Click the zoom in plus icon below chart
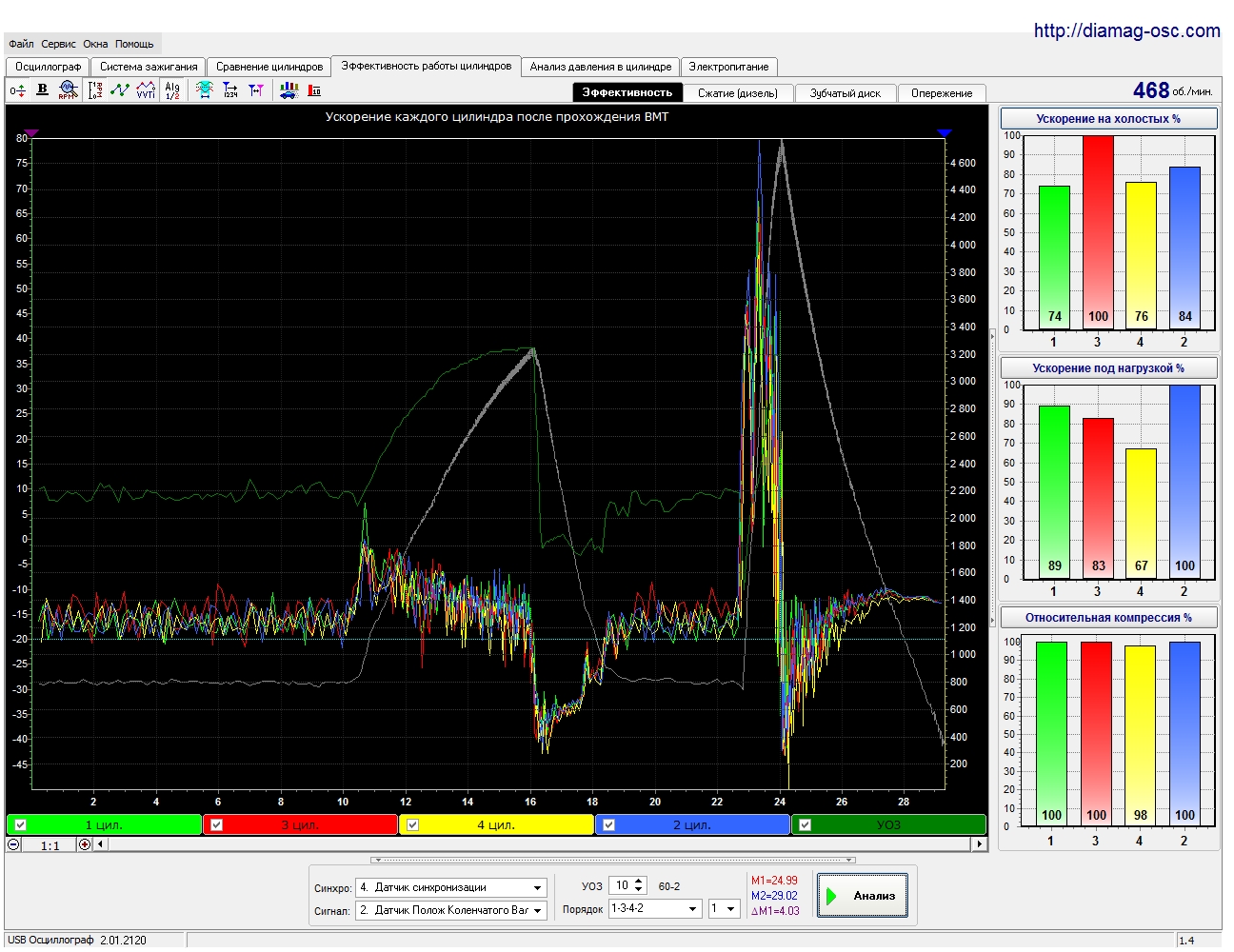The width and height of the screenshot is (1234, 952). [85, 844]
